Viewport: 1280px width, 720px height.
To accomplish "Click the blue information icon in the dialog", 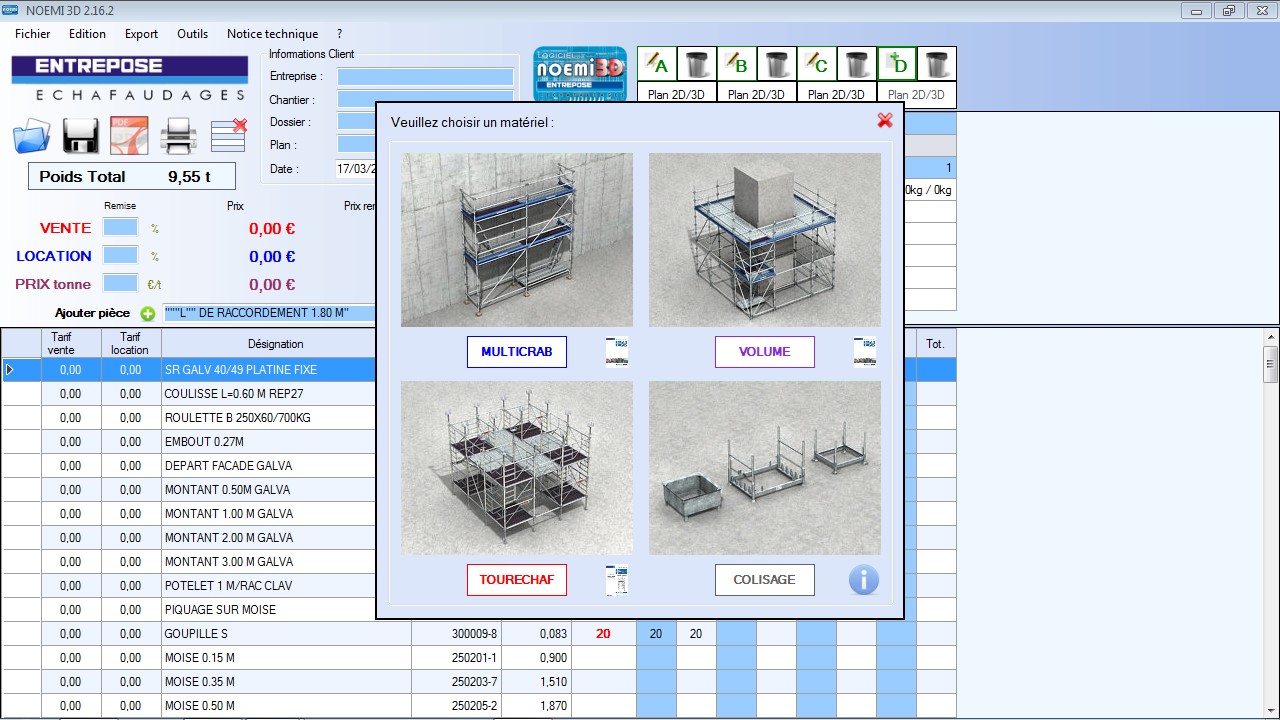I will [x=864, y=580].
